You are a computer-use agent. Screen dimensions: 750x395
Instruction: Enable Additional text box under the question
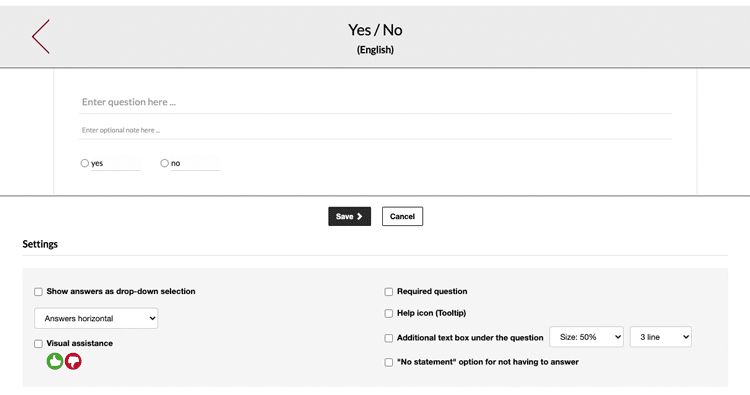click(388, 338)
